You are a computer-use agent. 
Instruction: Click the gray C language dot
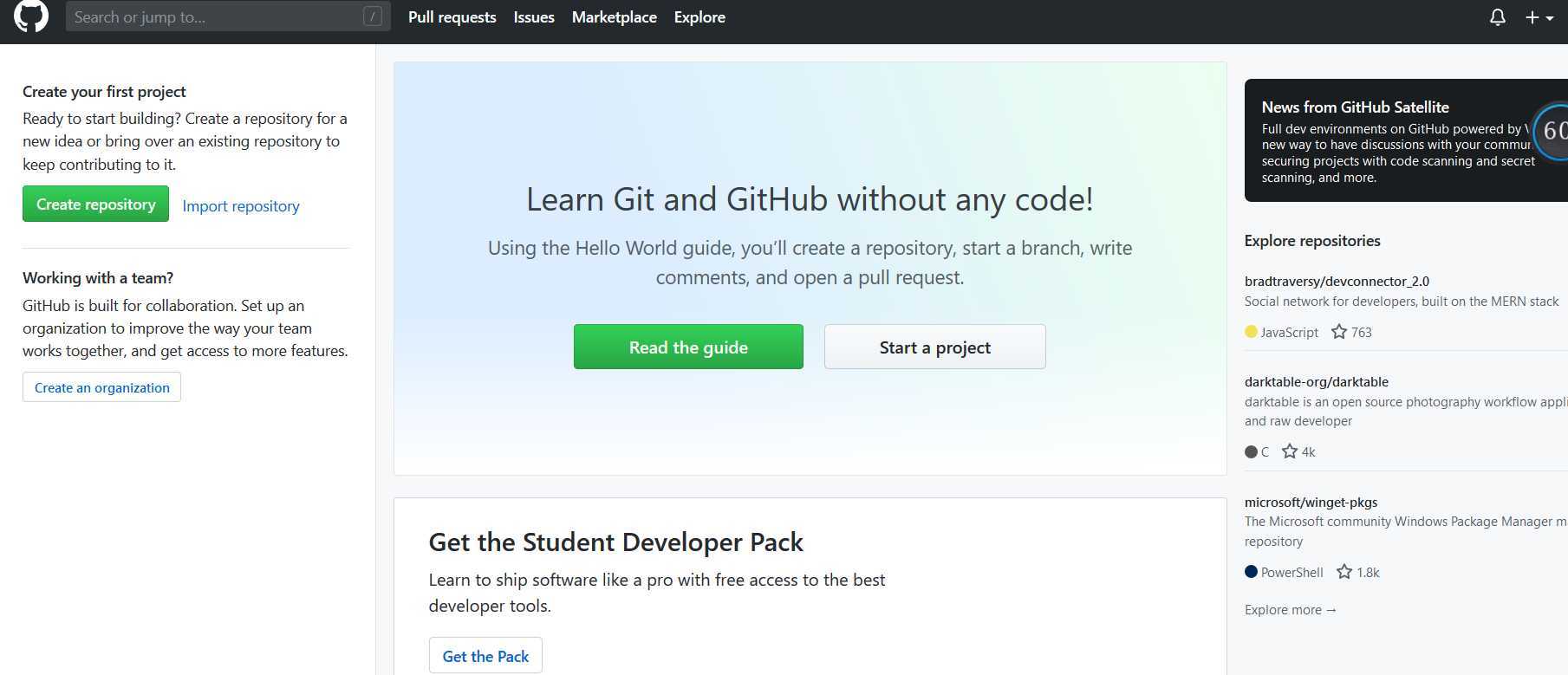(1251, 451)
